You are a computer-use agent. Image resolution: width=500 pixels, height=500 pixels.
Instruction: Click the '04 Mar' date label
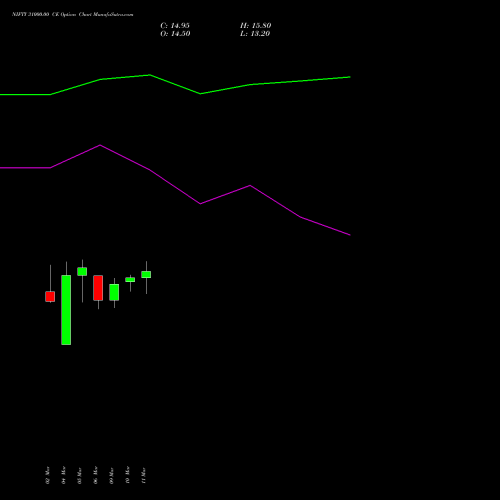point(64,475)
